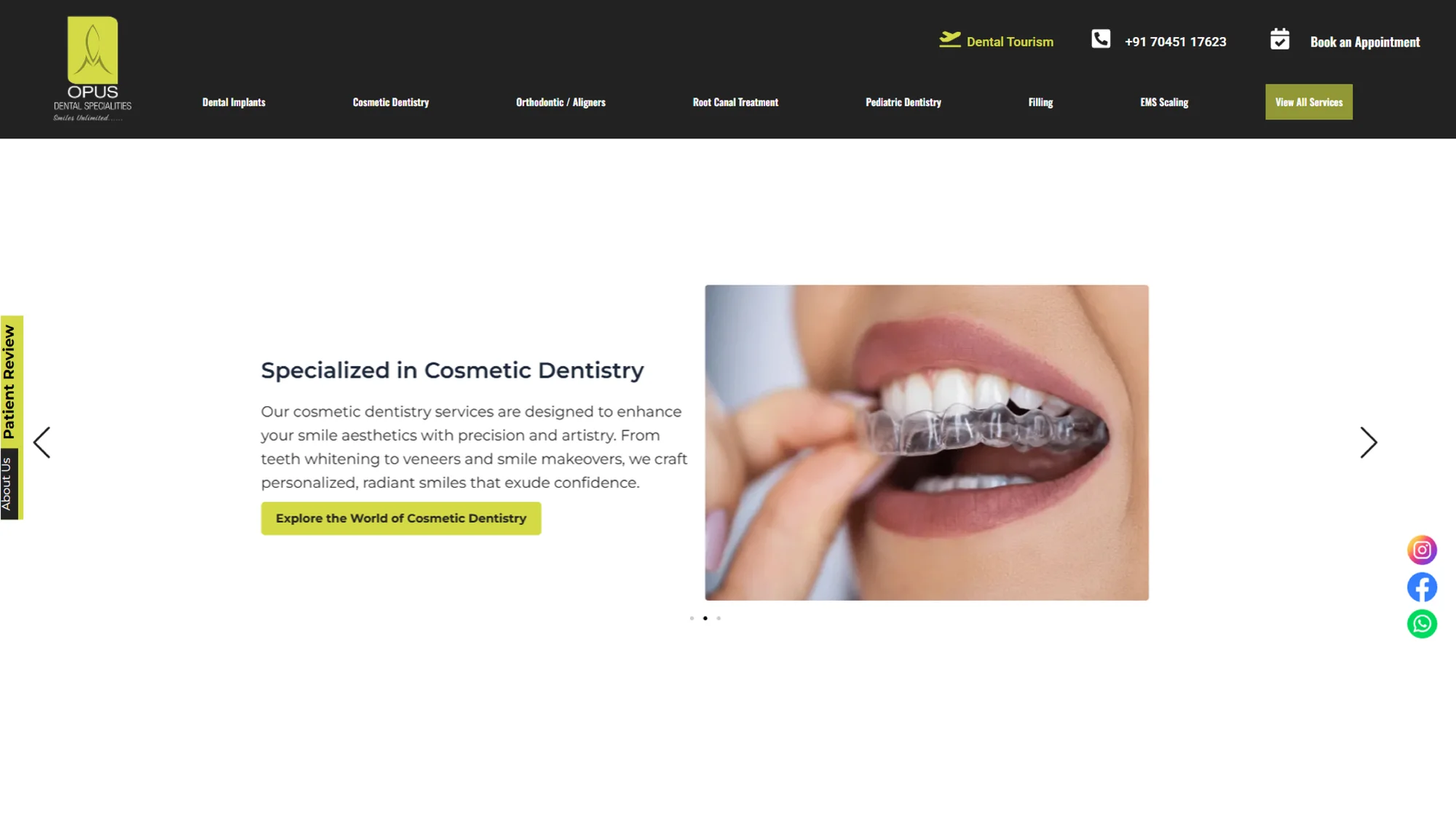Select the first carousel dot
Image resolution: width=1456 pixels, height=819 pixels.
pyautogui.click(x=692, y=618)
